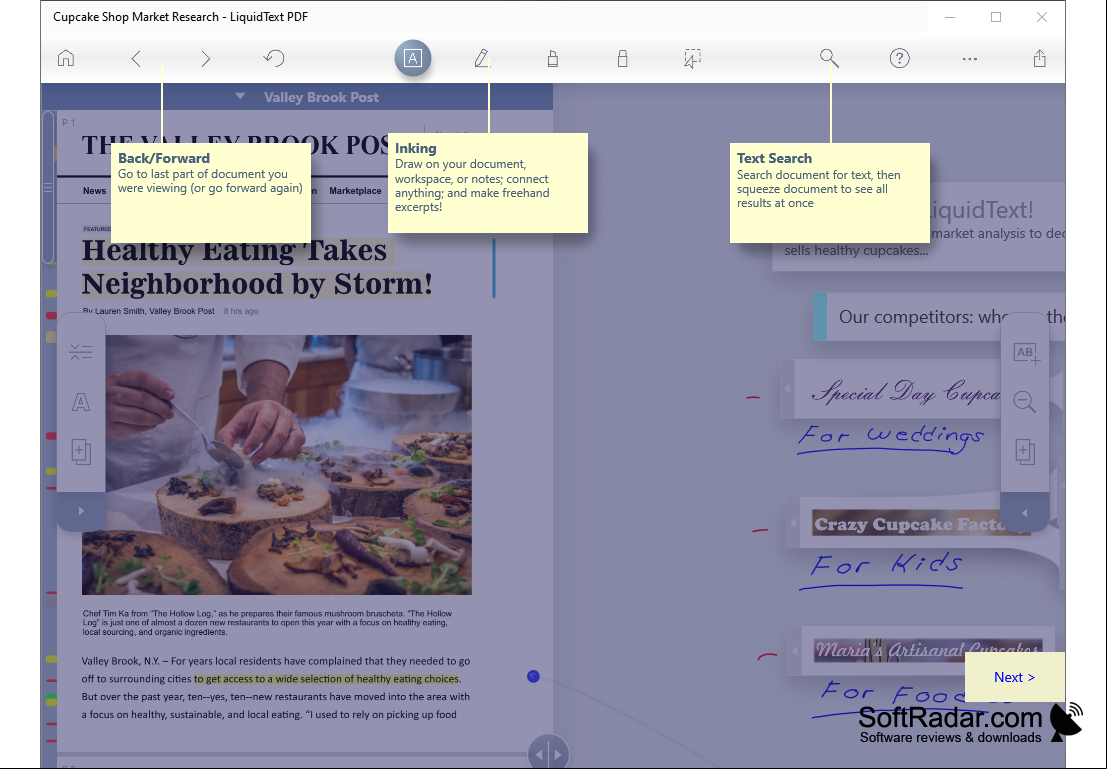The image size is (1107, 769).
Task: Click the document squeeze lines icon
Action: 81,352
